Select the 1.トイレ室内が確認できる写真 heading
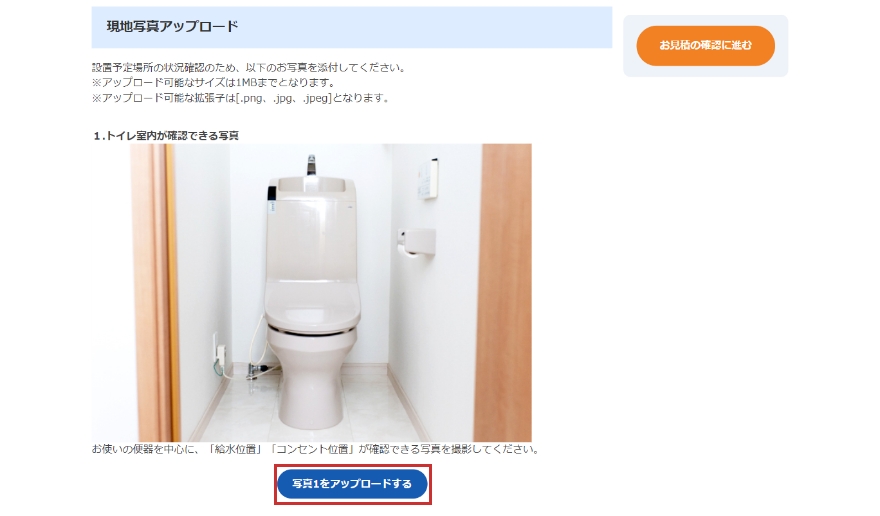The image size is (880, 516). (166, 135)
